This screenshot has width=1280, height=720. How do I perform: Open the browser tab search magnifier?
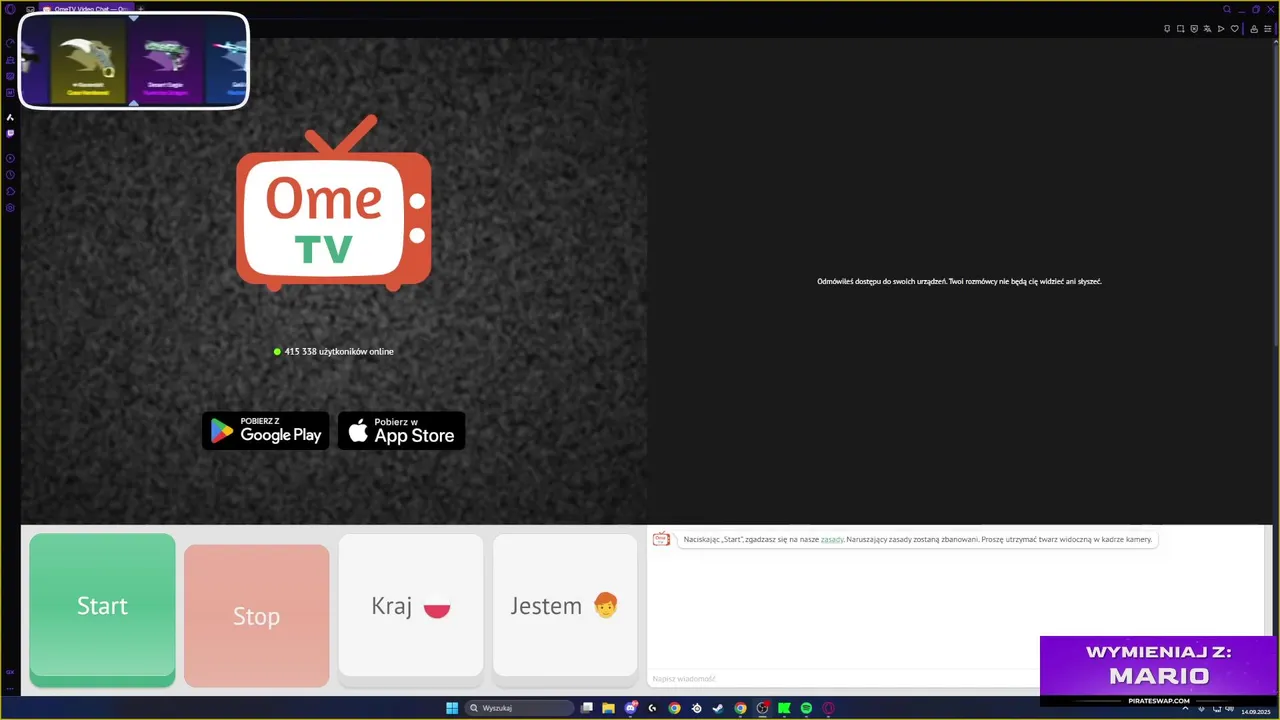1227,9
